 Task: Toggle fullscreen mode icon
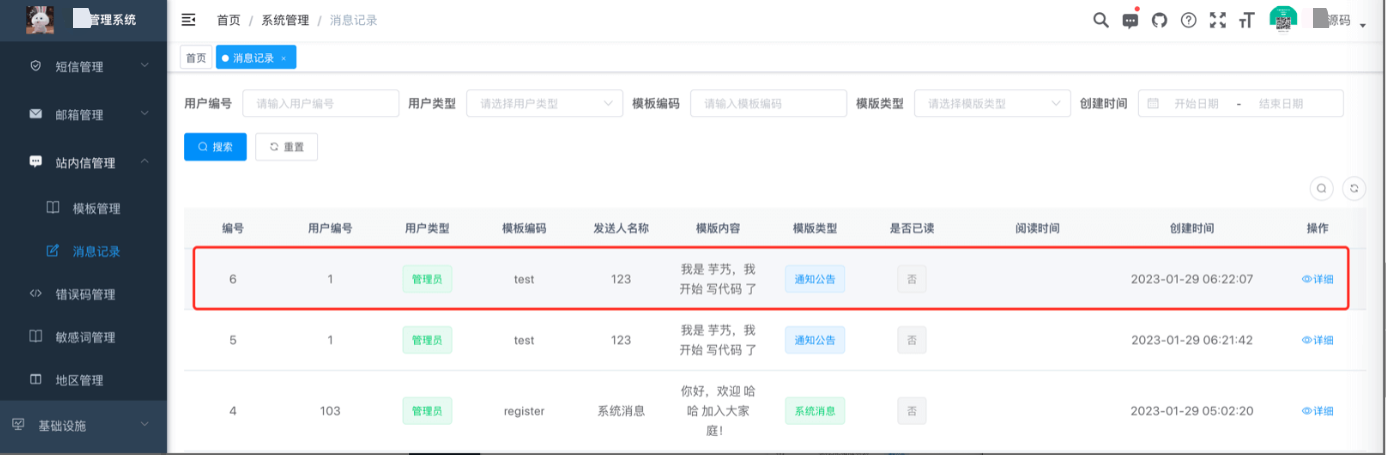pyautogui.click(x=1217, y=20)
